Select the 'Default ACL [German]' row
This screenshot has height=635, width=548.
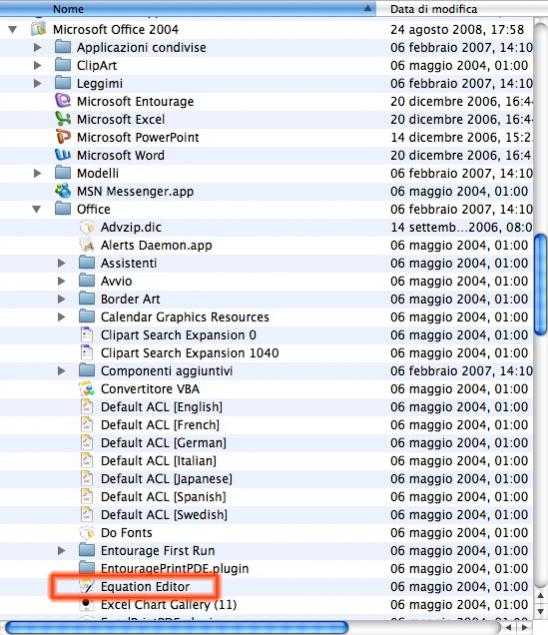[267, 442]
